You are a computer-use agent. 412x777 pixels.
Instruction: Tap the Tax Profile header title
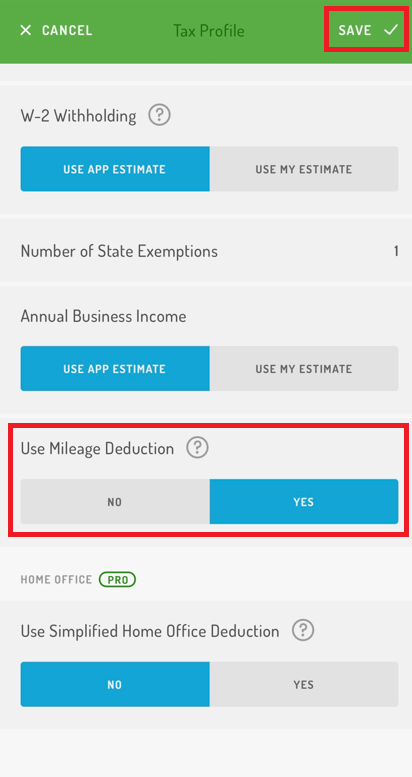tap(209, 31)
